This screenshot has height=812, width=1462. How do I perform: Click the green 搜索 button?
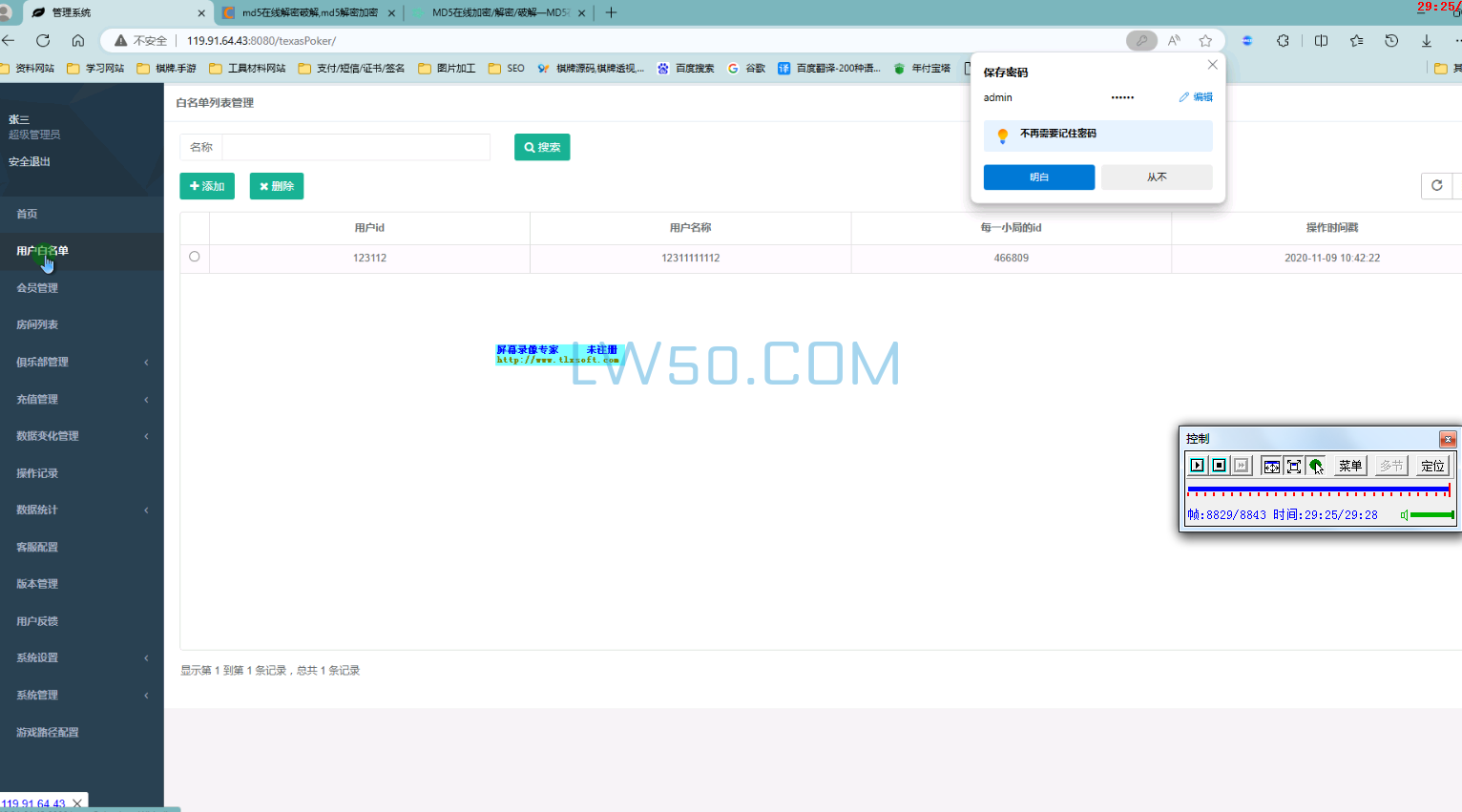tap(542, 147)
